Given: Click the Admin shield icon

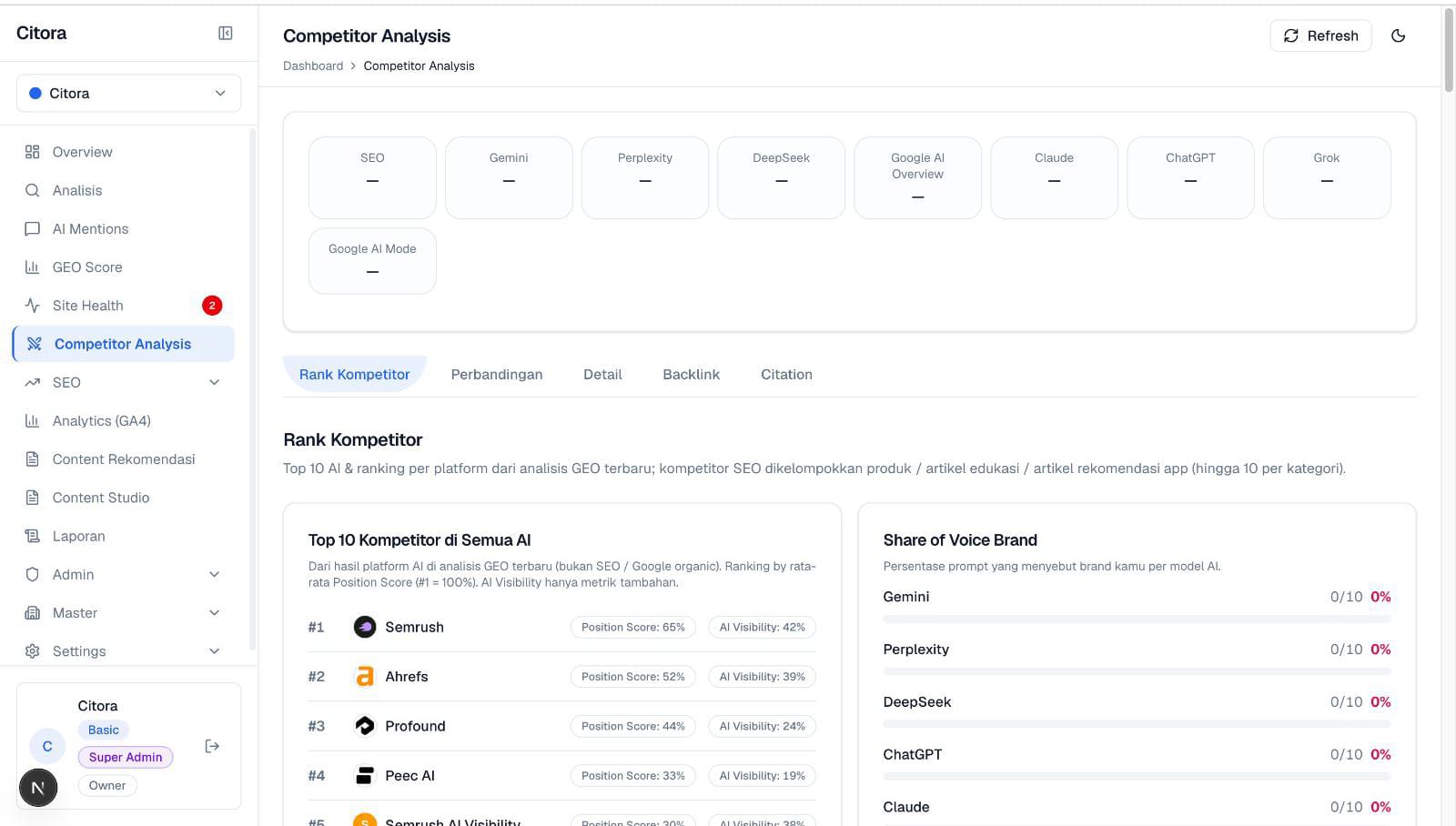Looking at the screenshot, I should point(33,575).
